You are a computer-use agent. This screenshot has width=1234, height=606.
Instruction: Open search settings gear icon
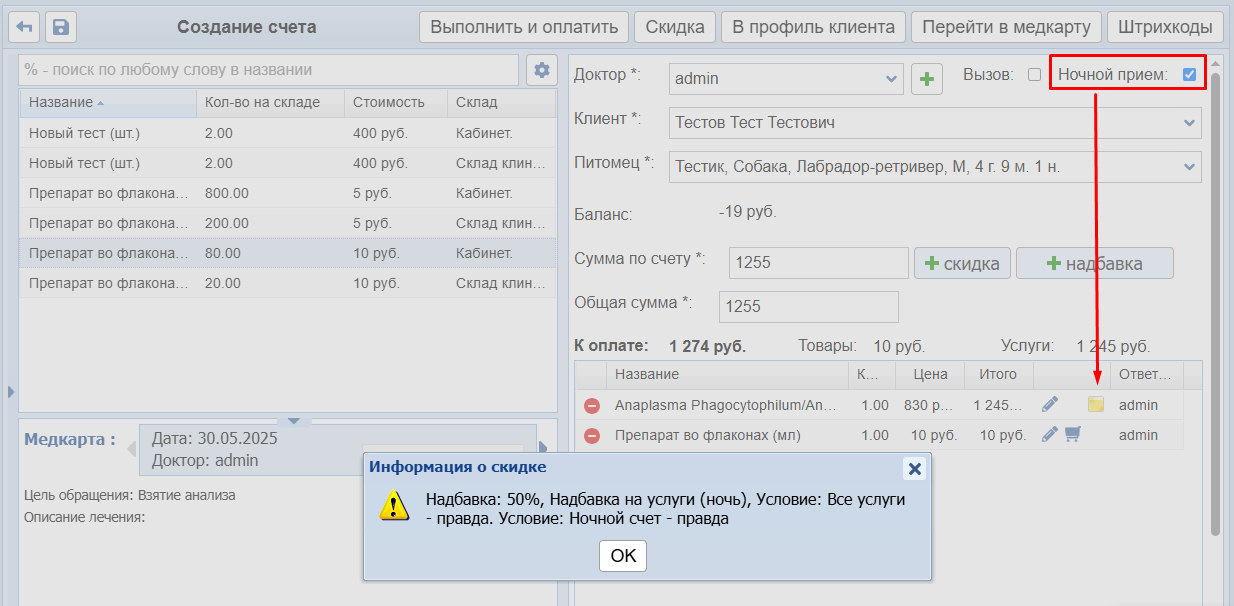(542, 70)
